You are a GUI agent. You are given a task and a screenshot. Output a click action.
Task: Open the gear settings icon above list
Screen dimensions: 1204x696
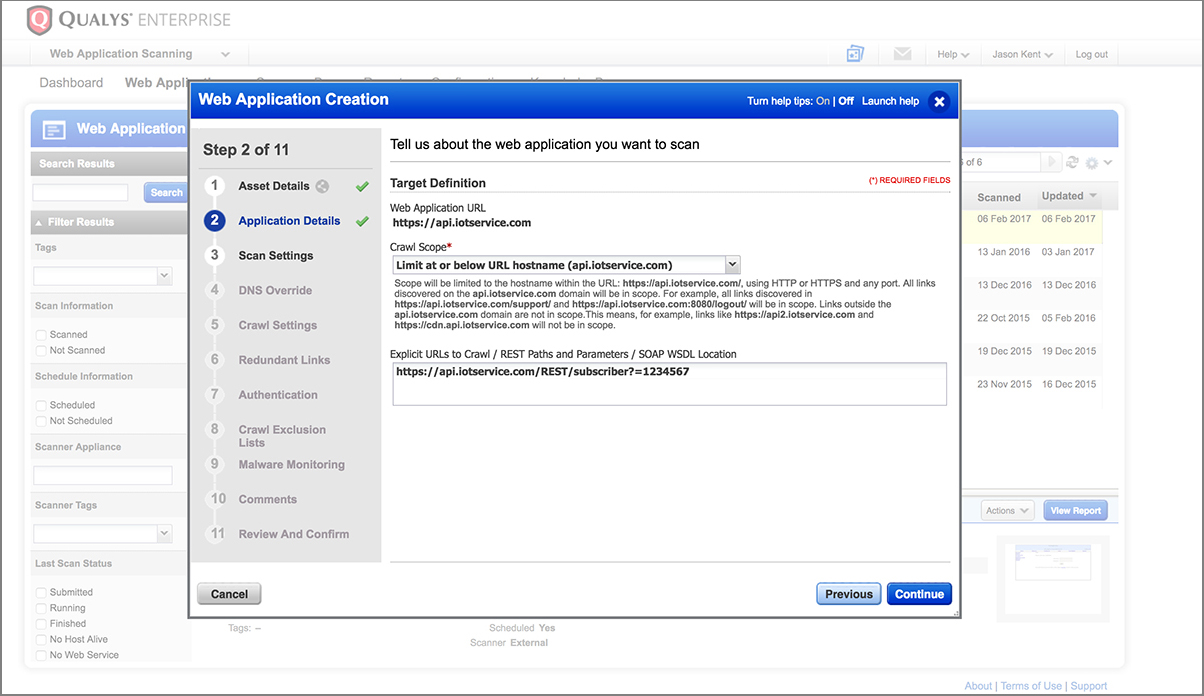click(x=1092, y=162)
